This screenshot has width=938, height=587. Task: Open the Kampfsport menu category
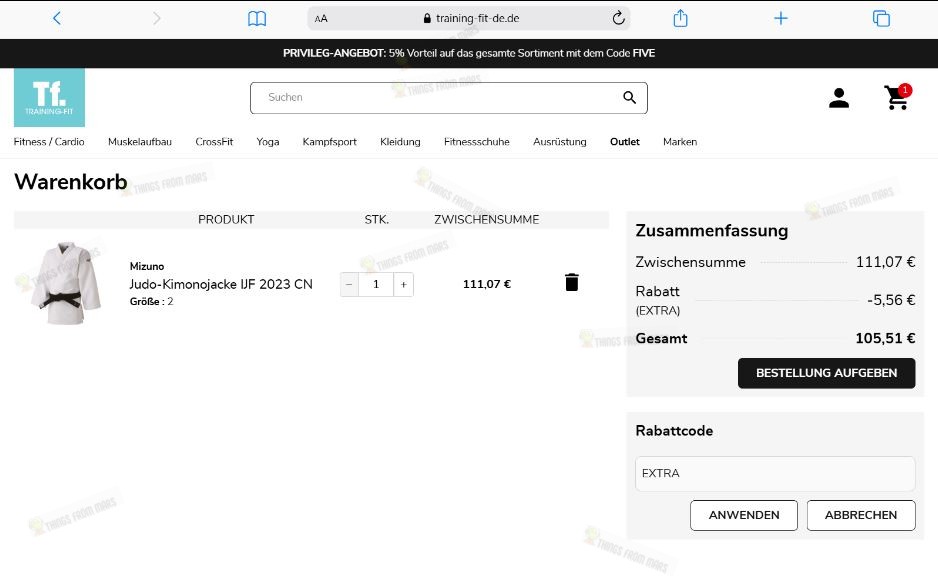329,142
